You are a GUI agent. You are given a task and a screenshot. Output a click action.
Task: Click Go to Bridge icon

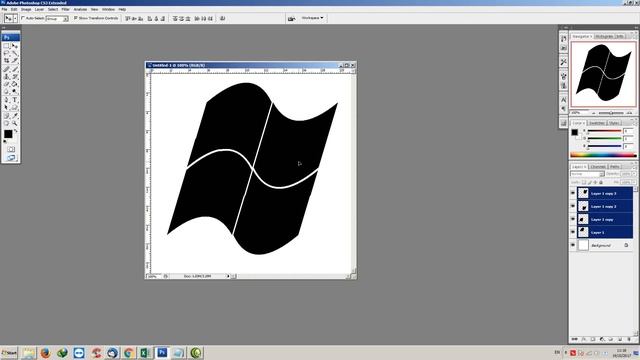click(x=291, y=18)
